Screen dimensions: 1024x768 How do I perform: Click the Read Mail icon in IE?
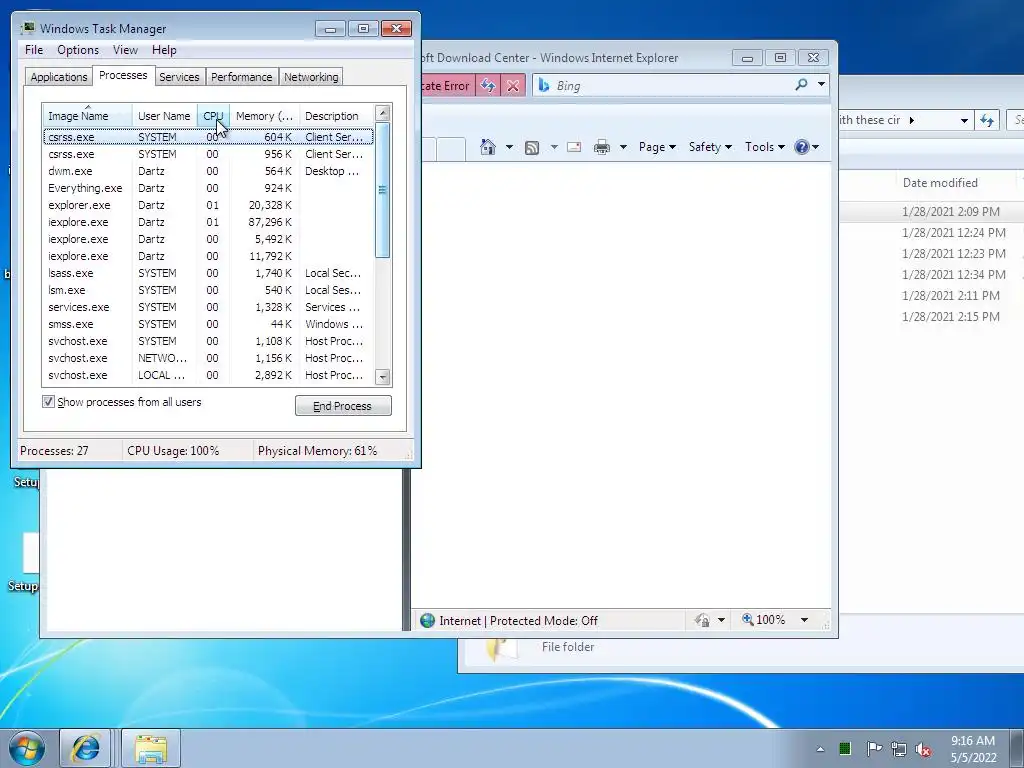click(574, 147)
